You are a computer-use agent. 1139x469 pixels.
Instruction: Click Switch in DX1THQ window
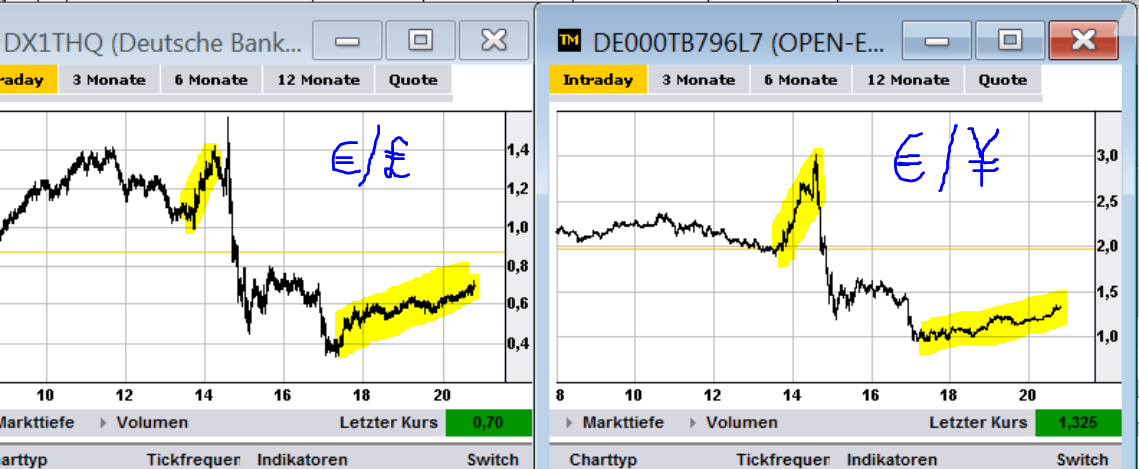(x=493, y=459)
